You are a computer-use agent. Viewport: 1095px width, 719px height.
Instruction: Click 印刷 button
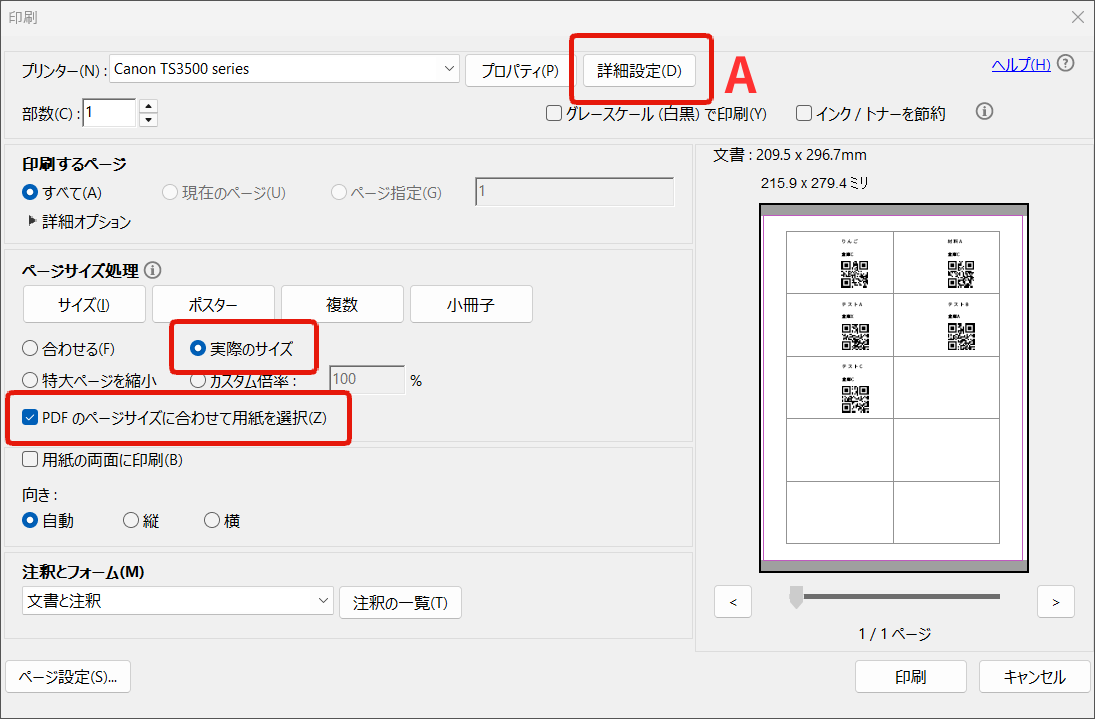[x=911, y=676]
